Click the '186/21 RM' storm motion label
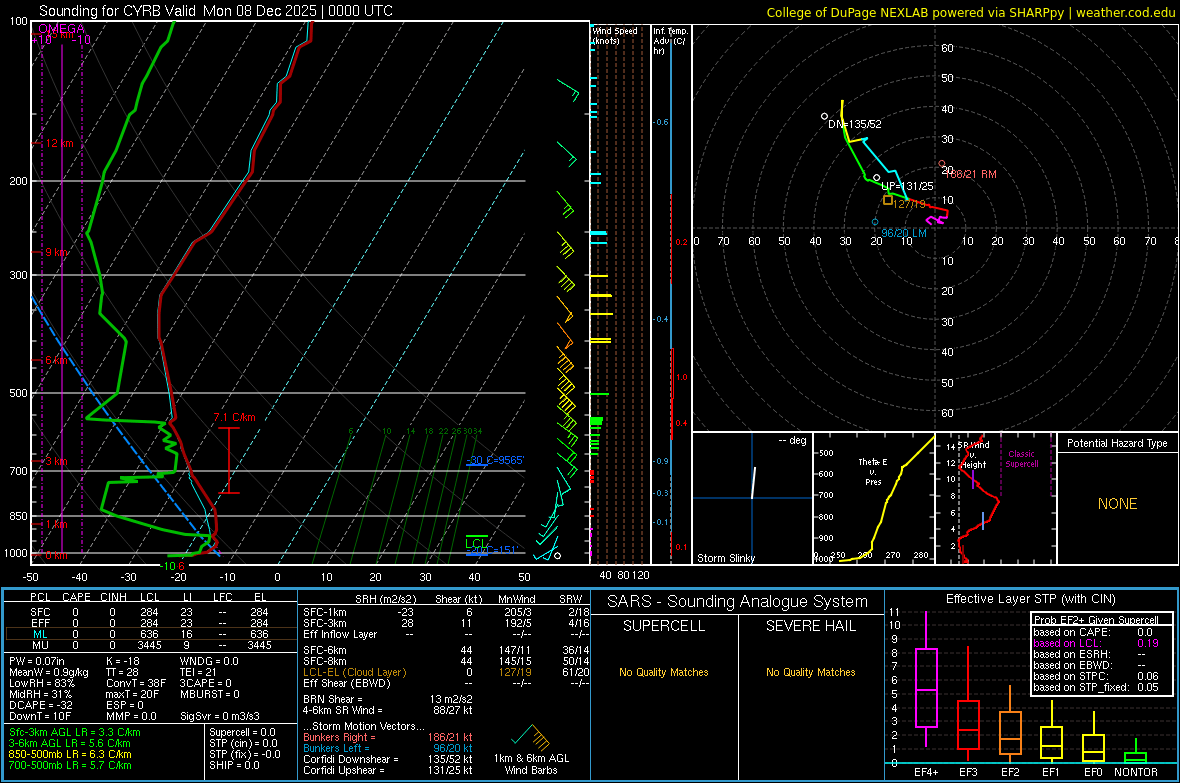 click(x=971, y=174)
